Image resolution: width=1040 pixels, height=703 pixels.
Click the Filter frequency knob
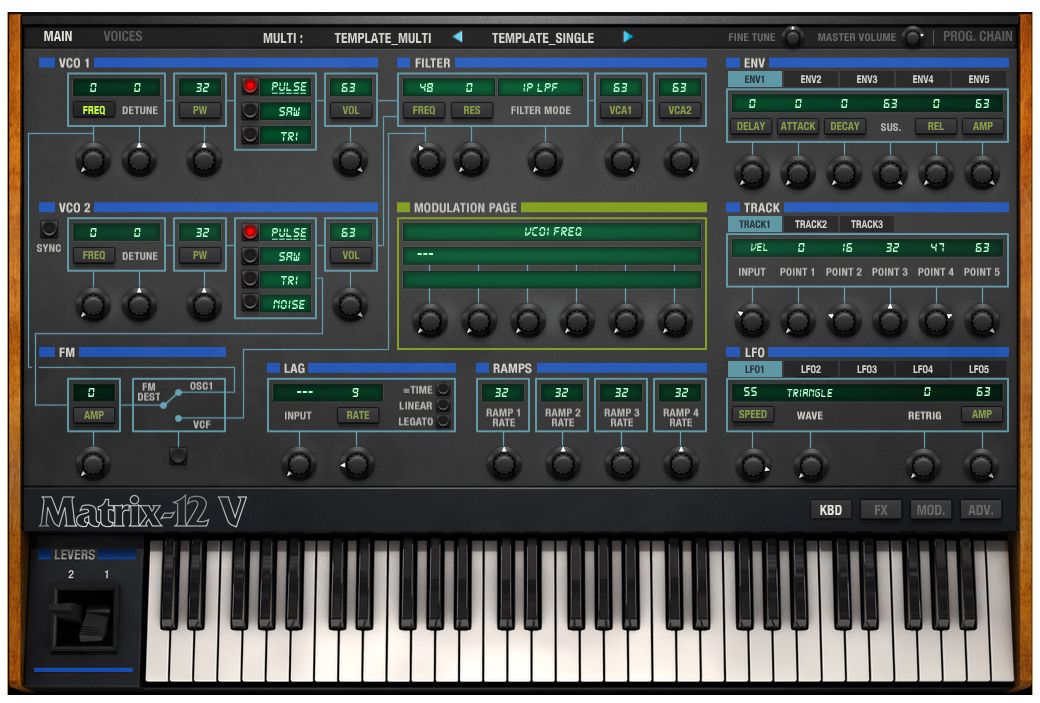click(427, 160)
